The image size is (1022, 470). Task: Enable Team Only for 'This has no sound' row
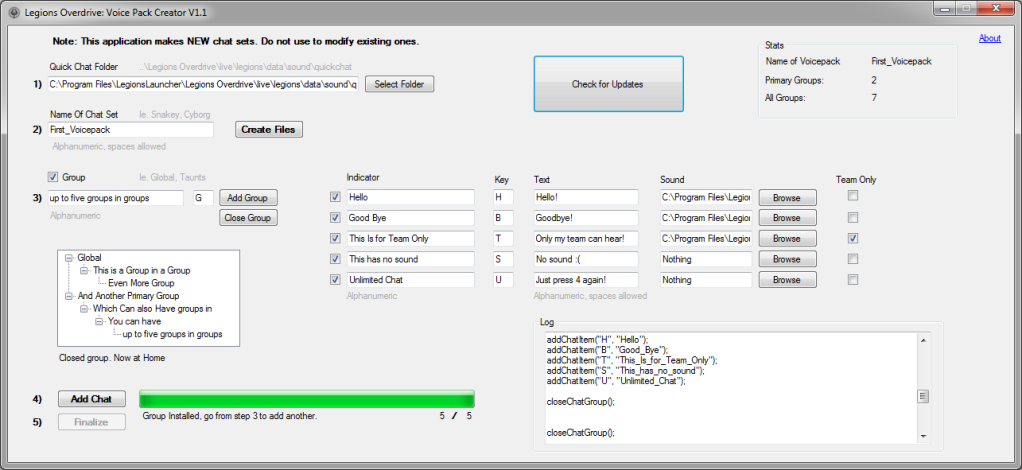point(853,259)
